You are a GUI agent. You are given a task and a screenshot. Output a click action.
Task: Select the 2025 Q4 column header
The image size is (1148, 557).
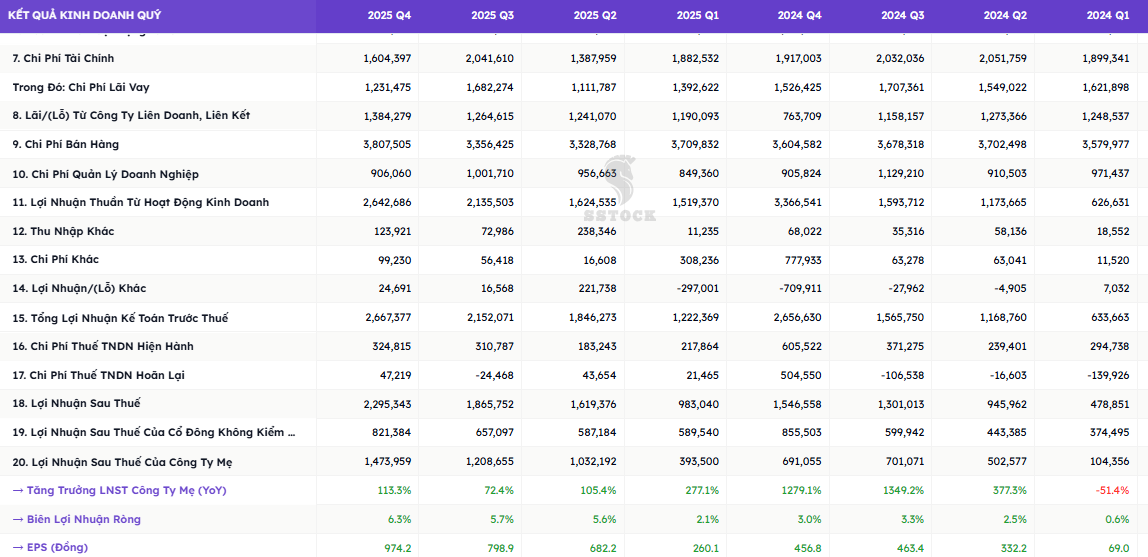click(x=389, y=15)
